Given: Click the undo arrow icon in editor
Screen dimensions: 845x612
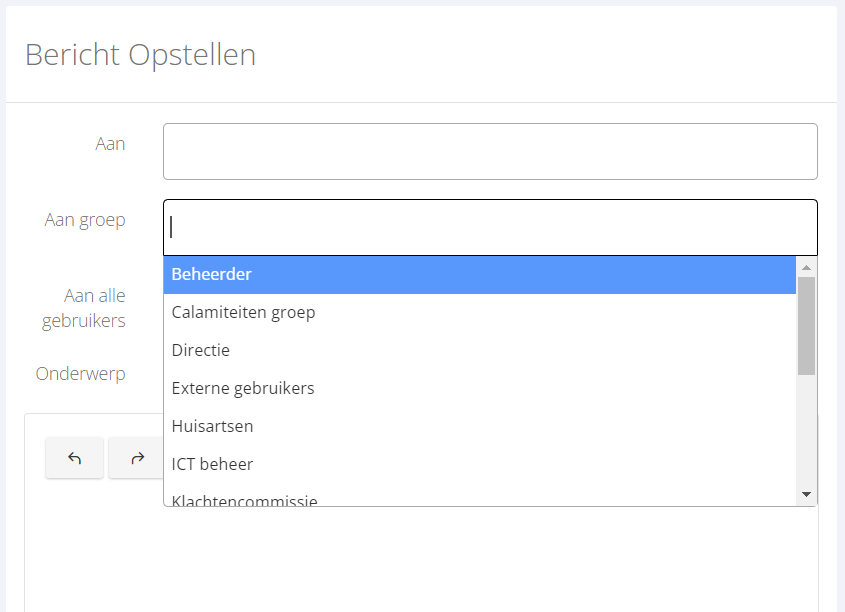Looking at the screenshot, I should (x=74, y=458).
